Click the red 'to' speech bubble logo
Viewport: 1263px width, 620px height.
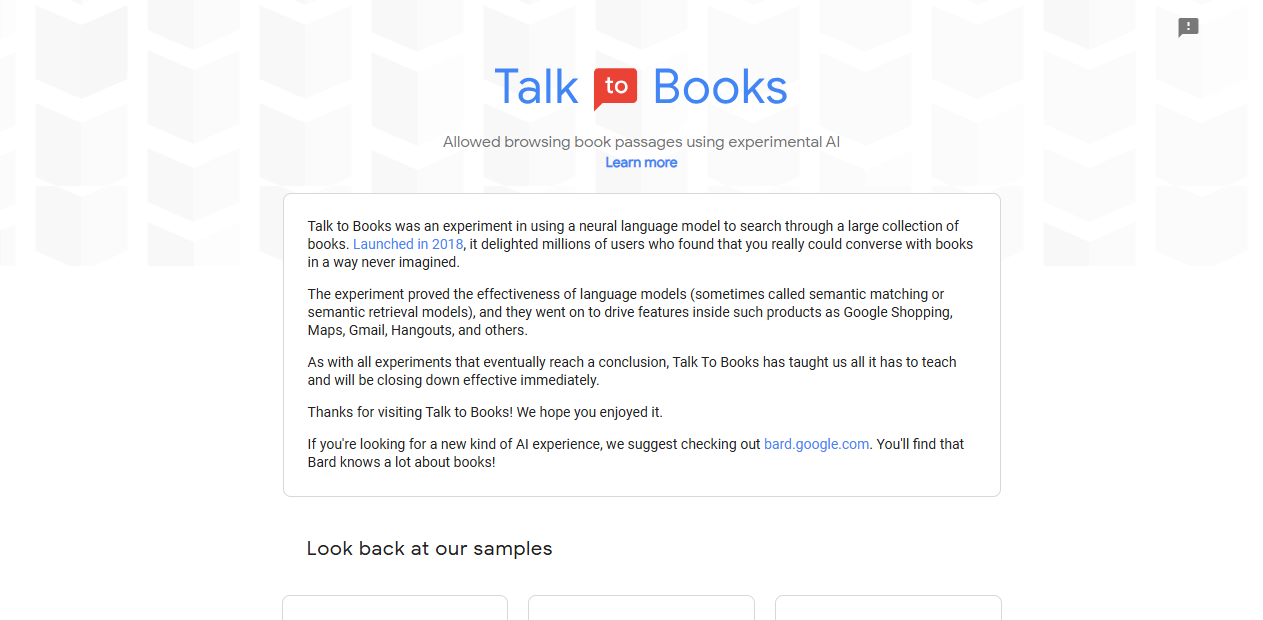pos(615,88)
